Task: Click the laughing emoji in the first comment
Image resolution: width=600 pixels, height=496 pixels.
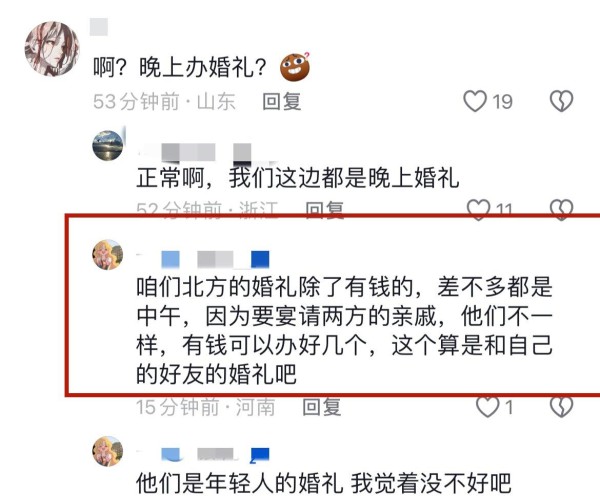Action: [x=295, y=67]
